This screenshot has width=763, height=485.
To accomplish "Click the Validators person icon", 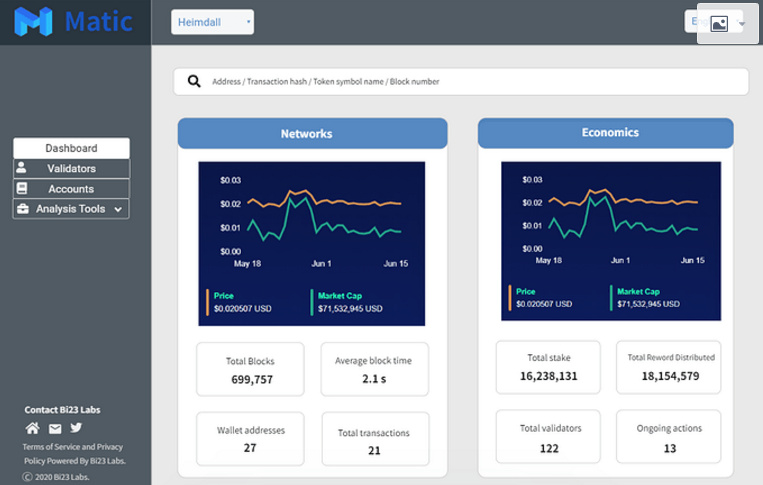I will click(x=22, y=168).
